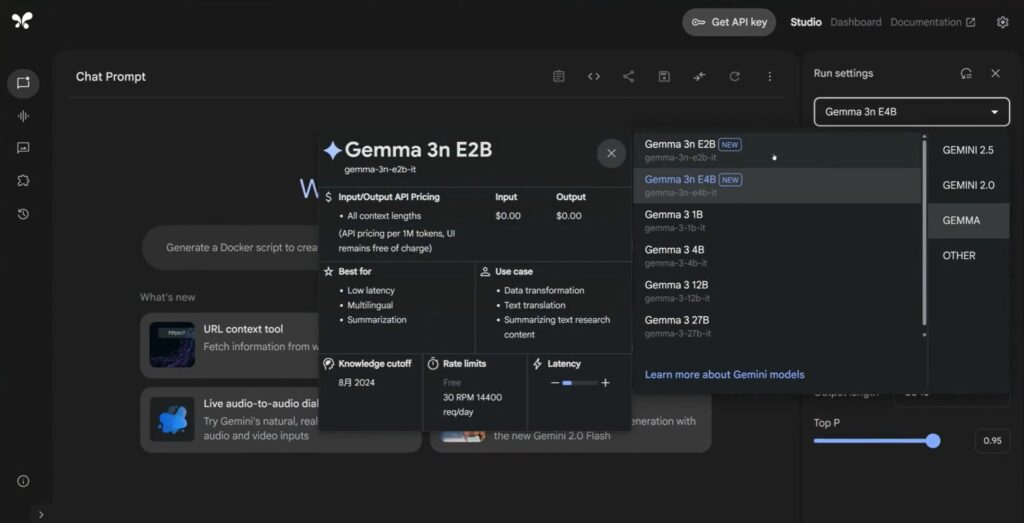Click the latency indicator bar
The image size is (1024, 523).
580,383
